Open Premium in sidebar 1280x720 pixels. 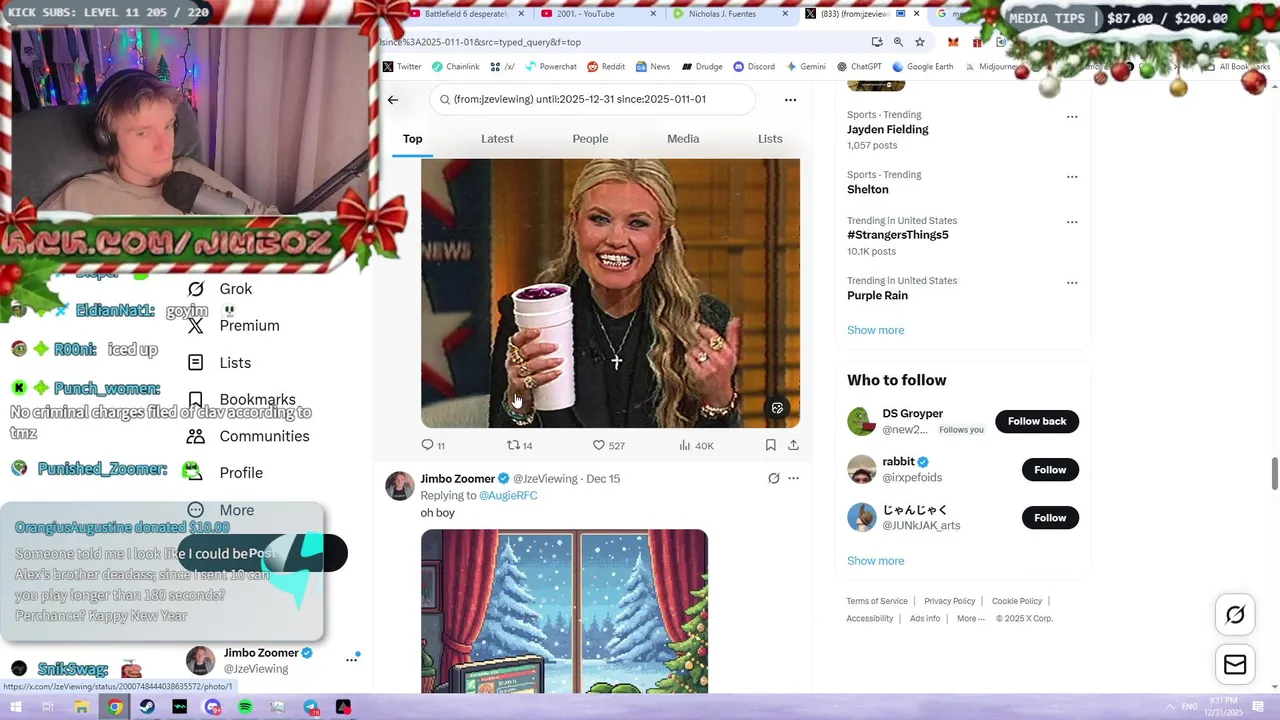pyautogui.click(x=234, y=325)
